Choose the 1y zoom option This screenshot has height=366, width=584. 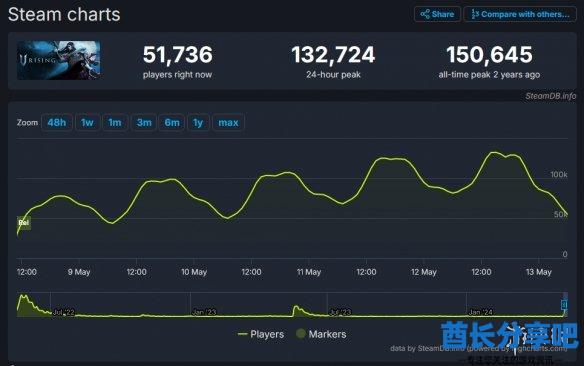click(x=198, y=122)
